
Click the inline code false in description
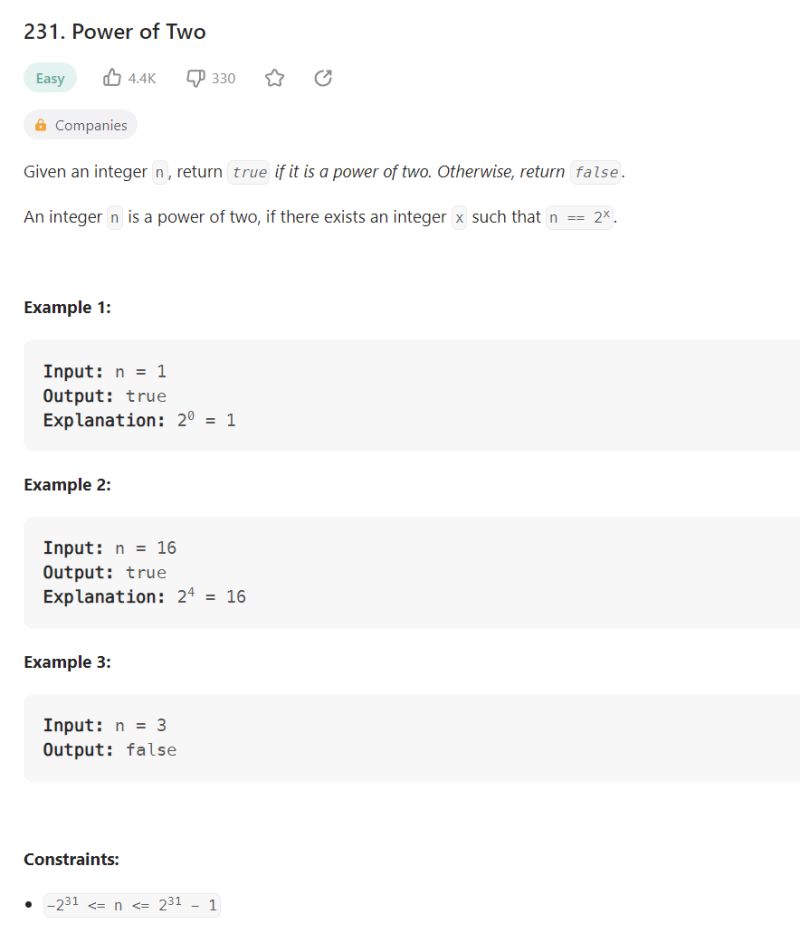[596, 172]
